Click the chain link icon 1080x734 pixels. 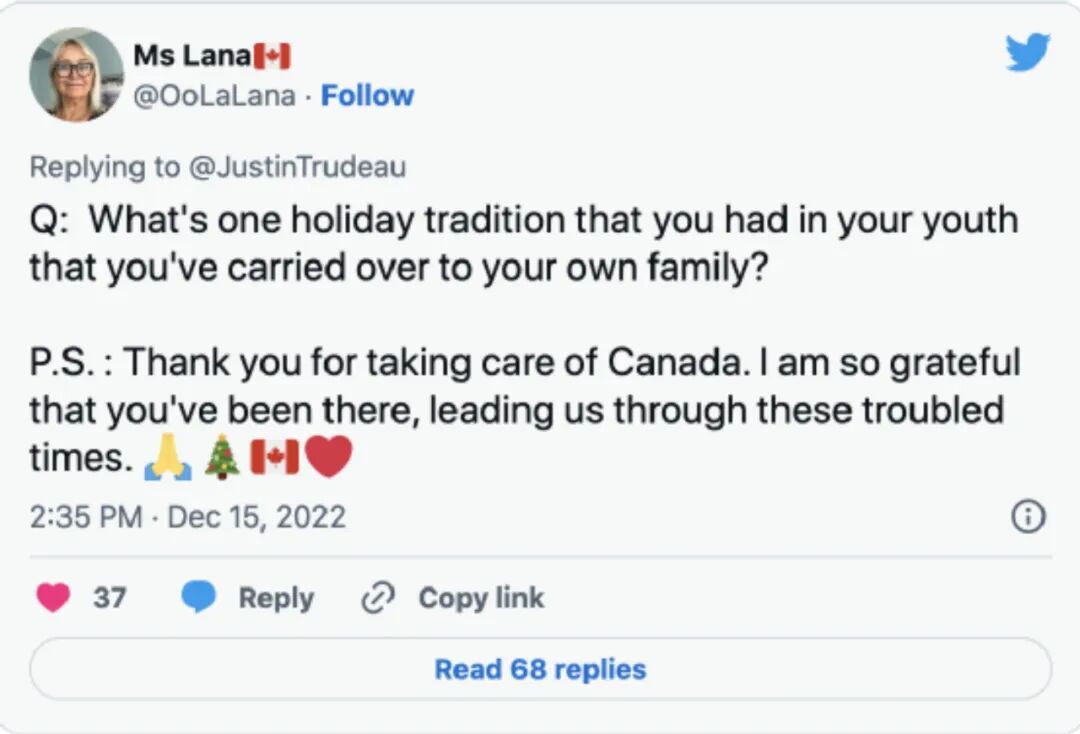point(377,598)
